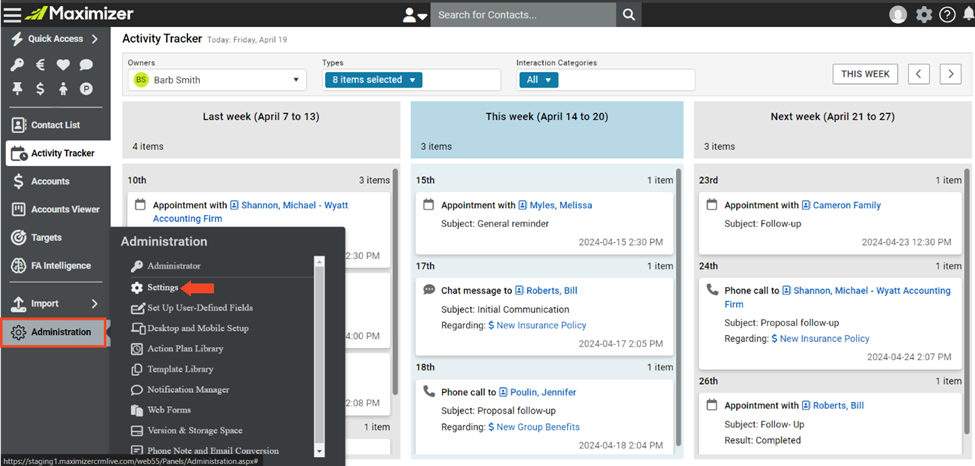Screen dimensions: 975x466
Task: Click the help question mark icon
Action: [x=947, y=14]
